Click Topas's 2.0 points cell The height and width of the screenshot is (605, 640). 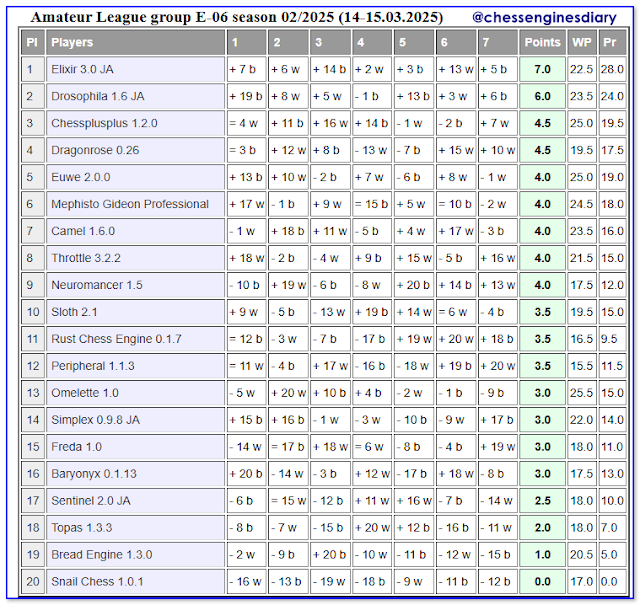pyautogui.click(x=542, y=527)
